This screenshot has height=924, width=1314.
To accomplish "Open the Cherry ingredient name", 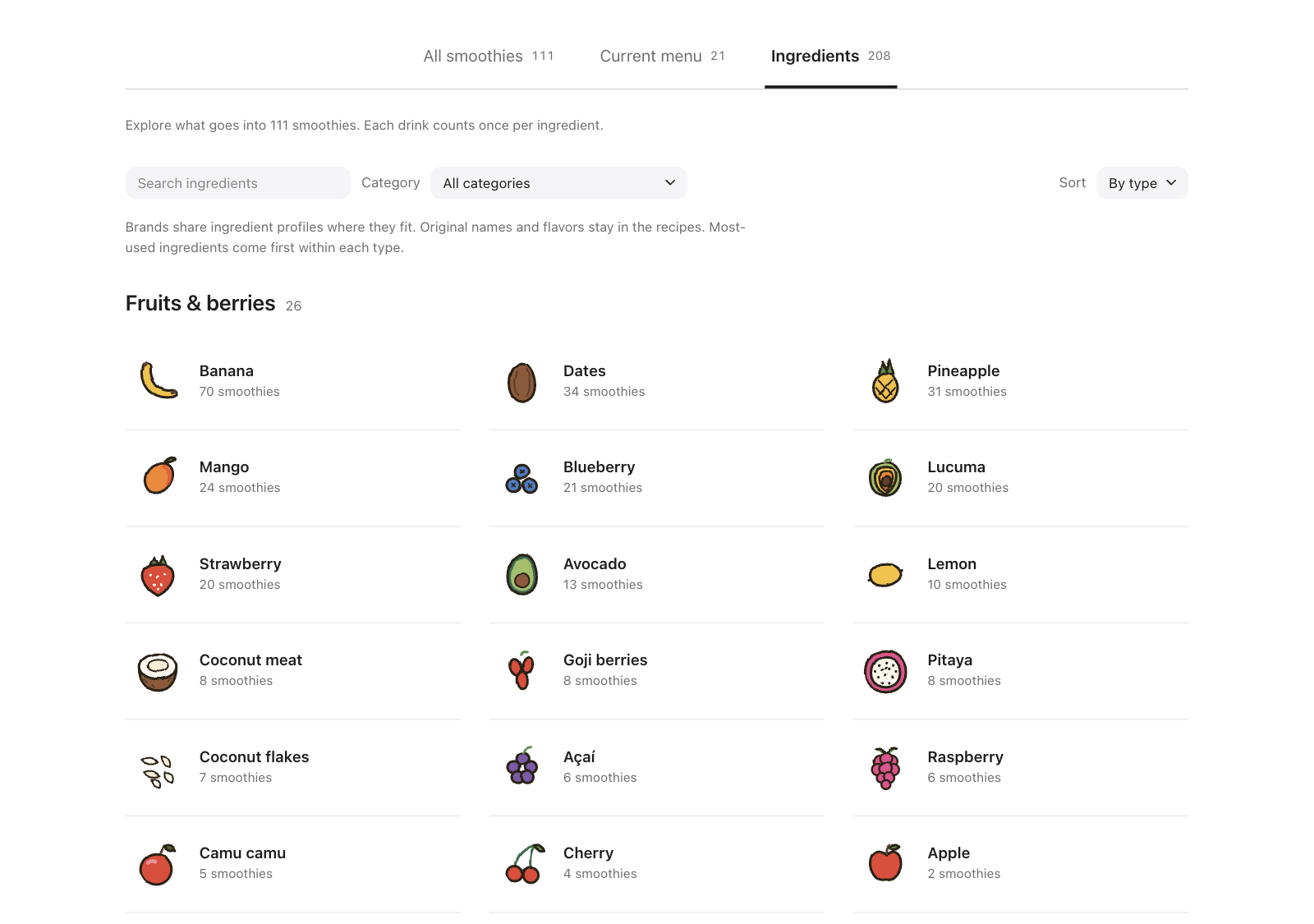I will 589,853.
